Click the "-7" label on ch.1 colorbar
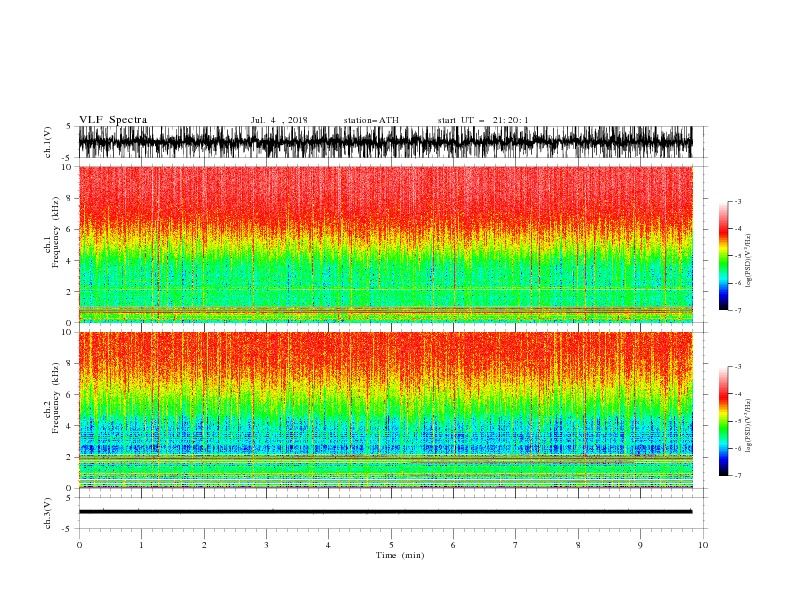Viewport: 792px width, 612px height. 738,310
